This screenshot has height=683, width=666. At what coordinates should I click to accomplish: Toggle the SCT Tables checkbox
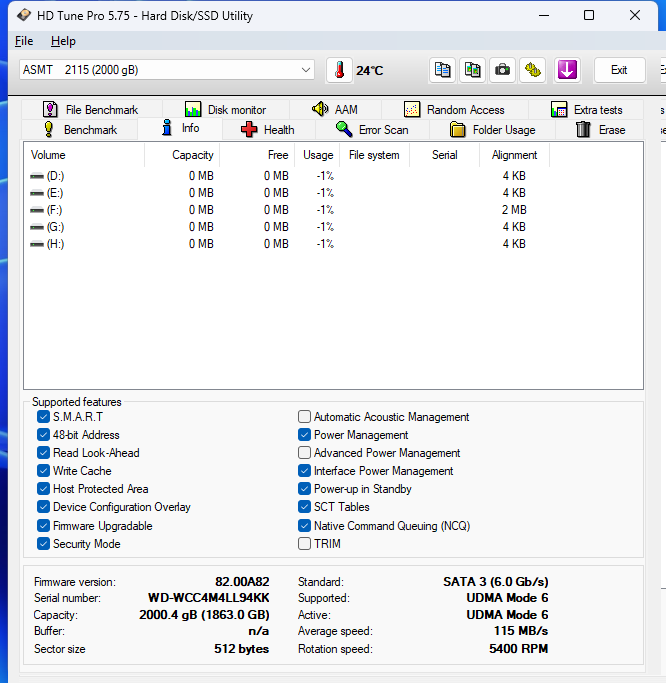[304, 507]
